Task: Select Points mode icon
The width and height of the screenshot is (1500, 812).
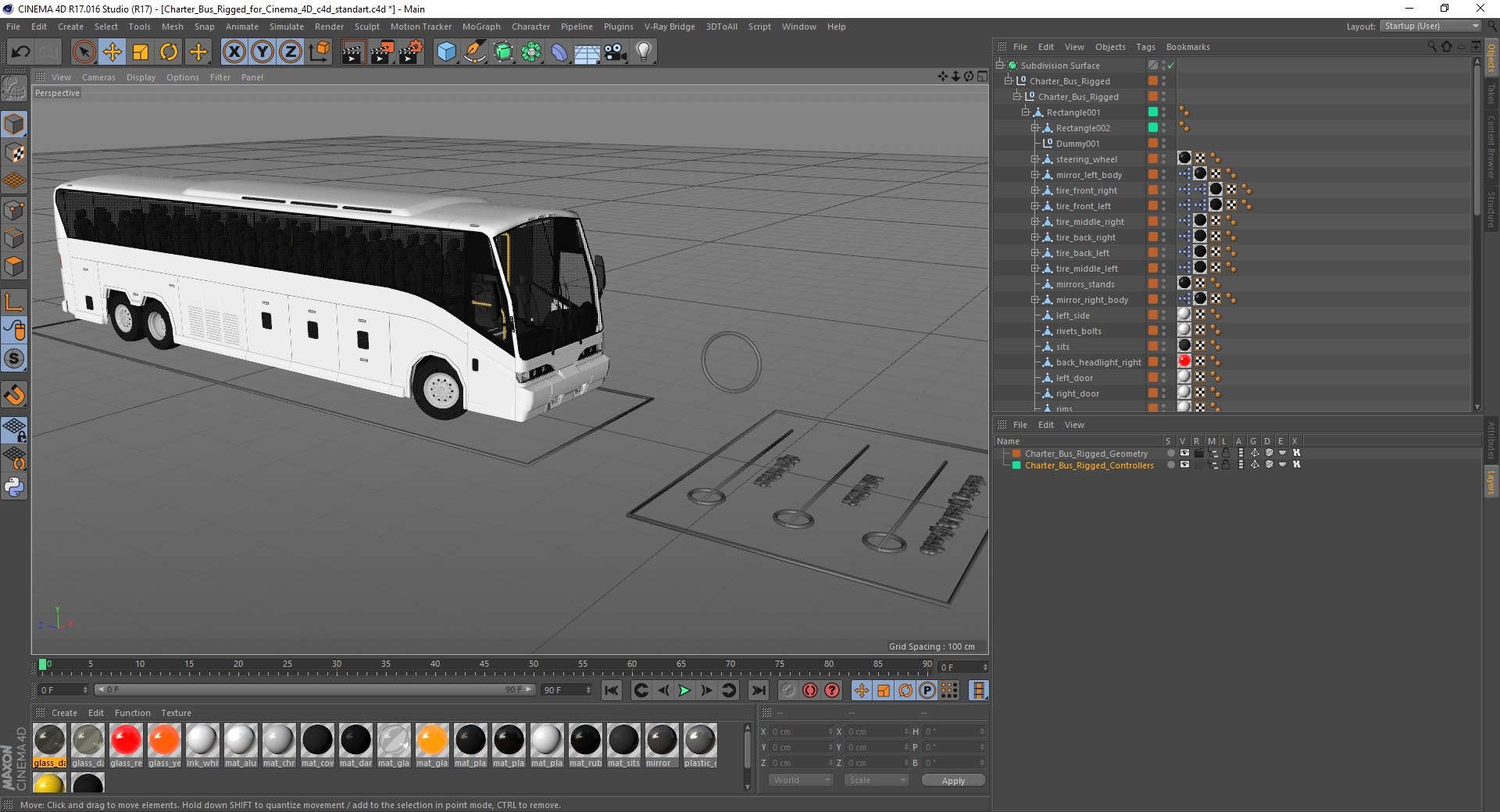Action: 14,210
